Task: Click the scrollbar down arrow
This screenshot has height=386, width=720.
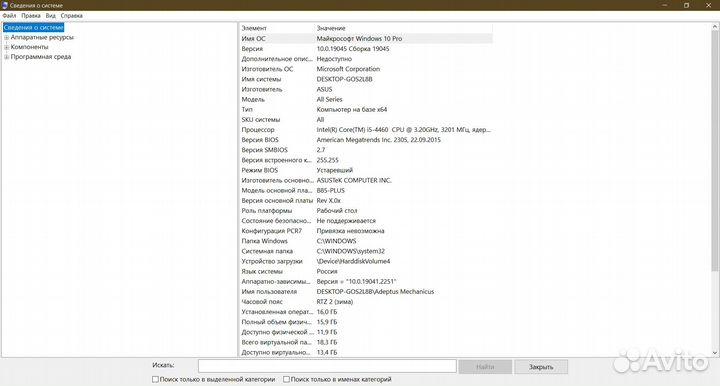Action: (x=714, y=352)
